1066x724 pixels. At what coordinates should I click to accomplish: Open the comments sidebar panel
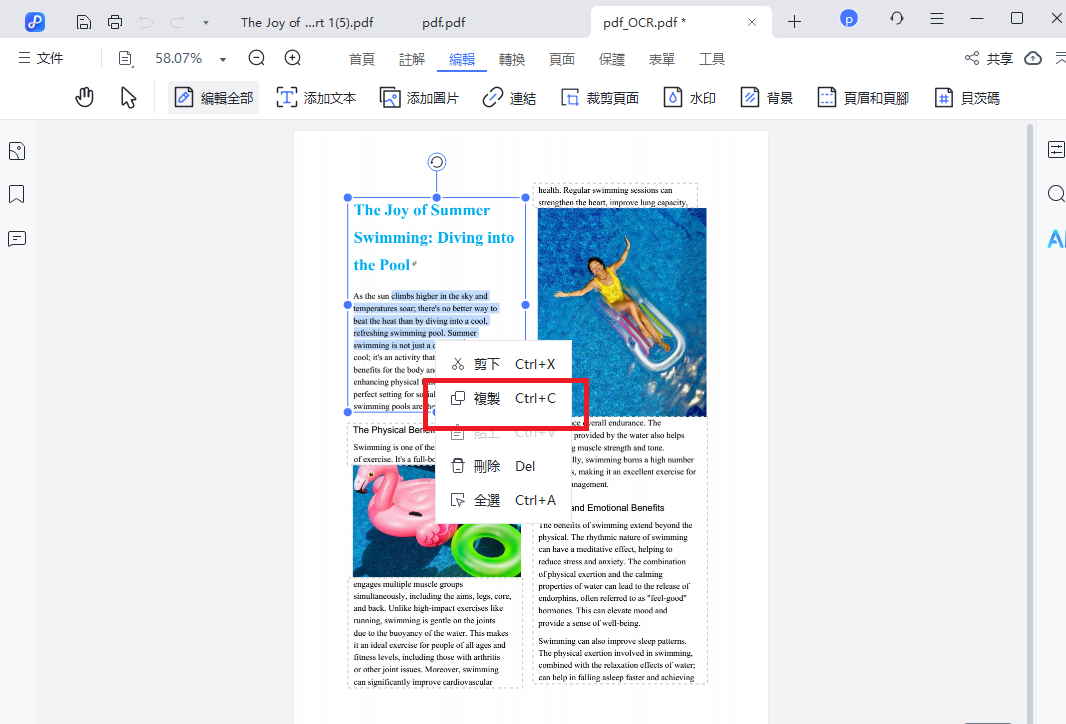(x=17, y=238)
